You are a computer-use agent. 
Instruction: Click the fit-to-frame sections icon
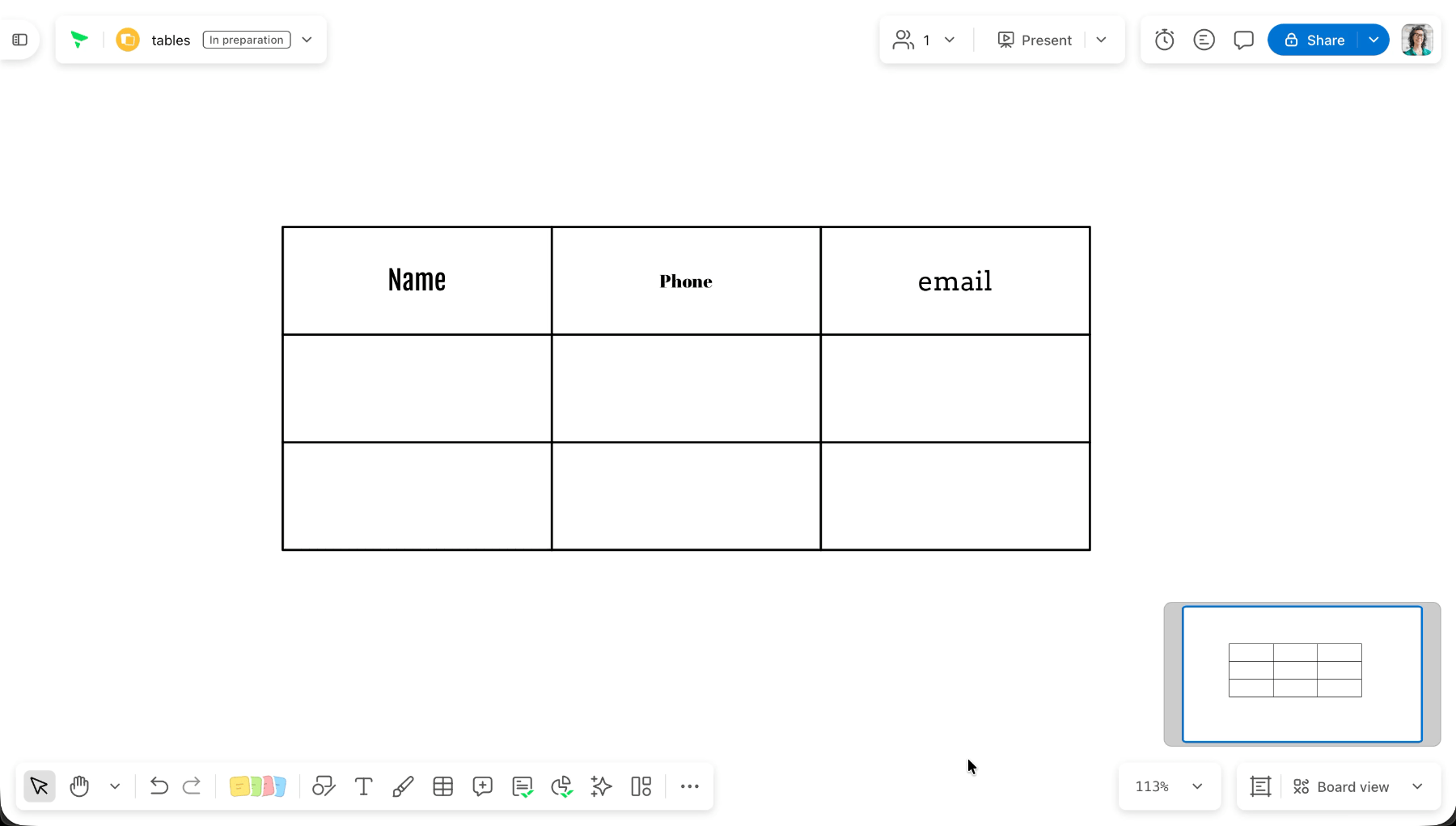[x=1261, y=786]
